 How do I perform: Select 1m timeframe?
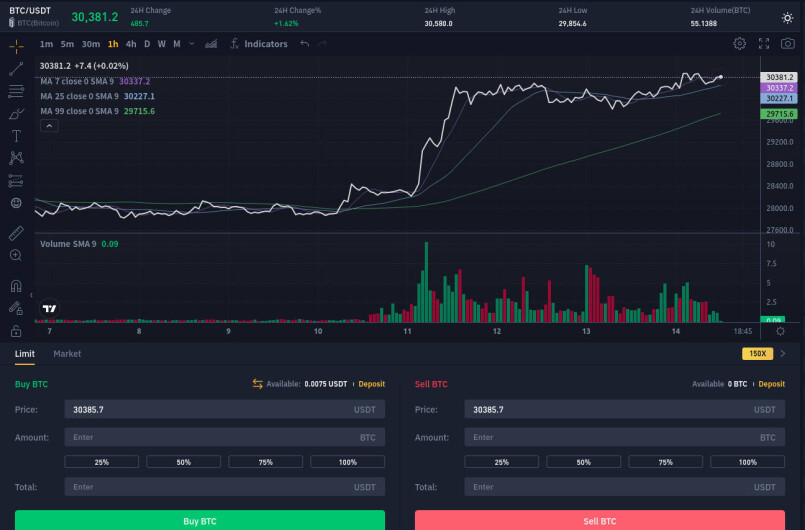point(46,44)
